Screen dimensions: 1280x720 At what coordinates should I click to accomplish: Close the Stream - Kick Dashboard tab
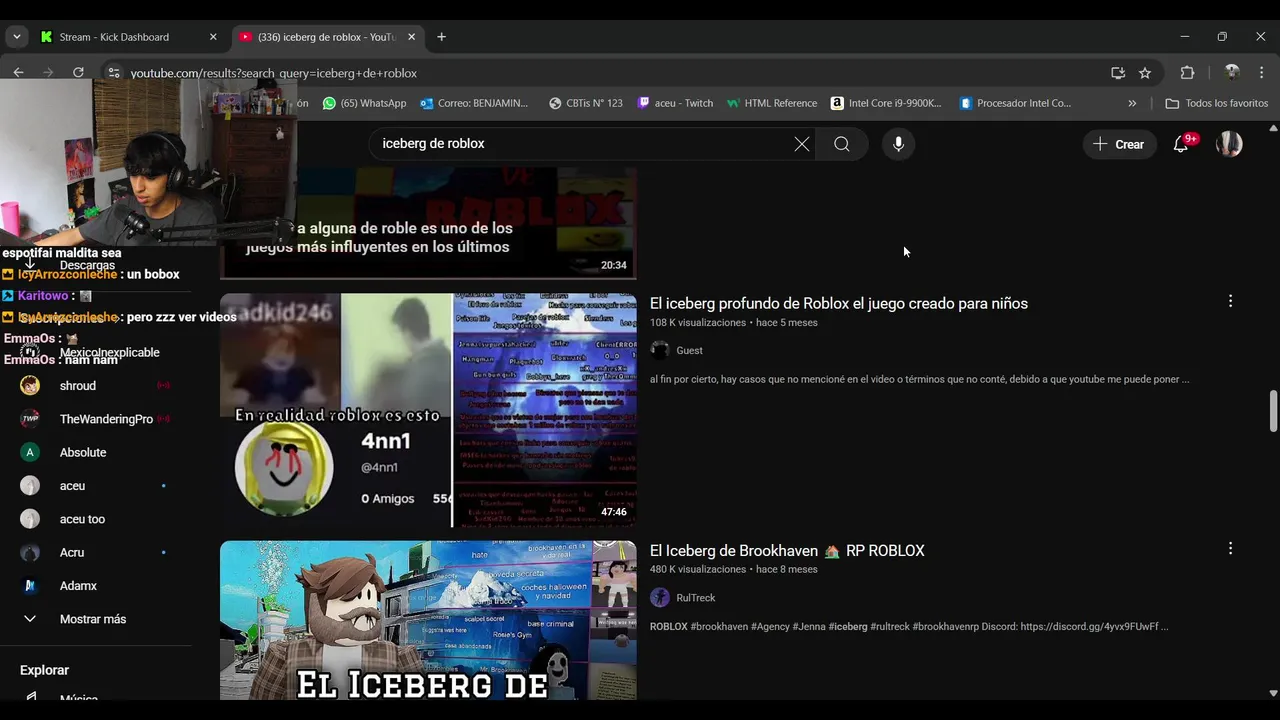click(x=213, y=37)
